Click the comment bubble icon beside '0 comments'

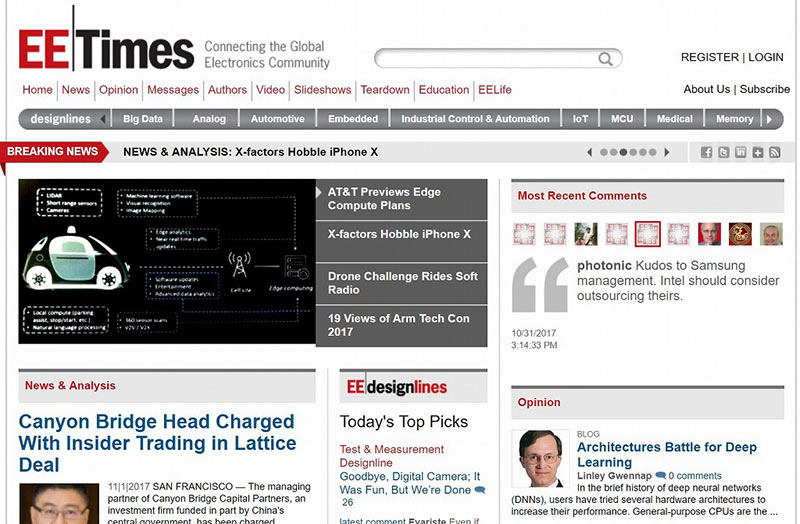661,476
